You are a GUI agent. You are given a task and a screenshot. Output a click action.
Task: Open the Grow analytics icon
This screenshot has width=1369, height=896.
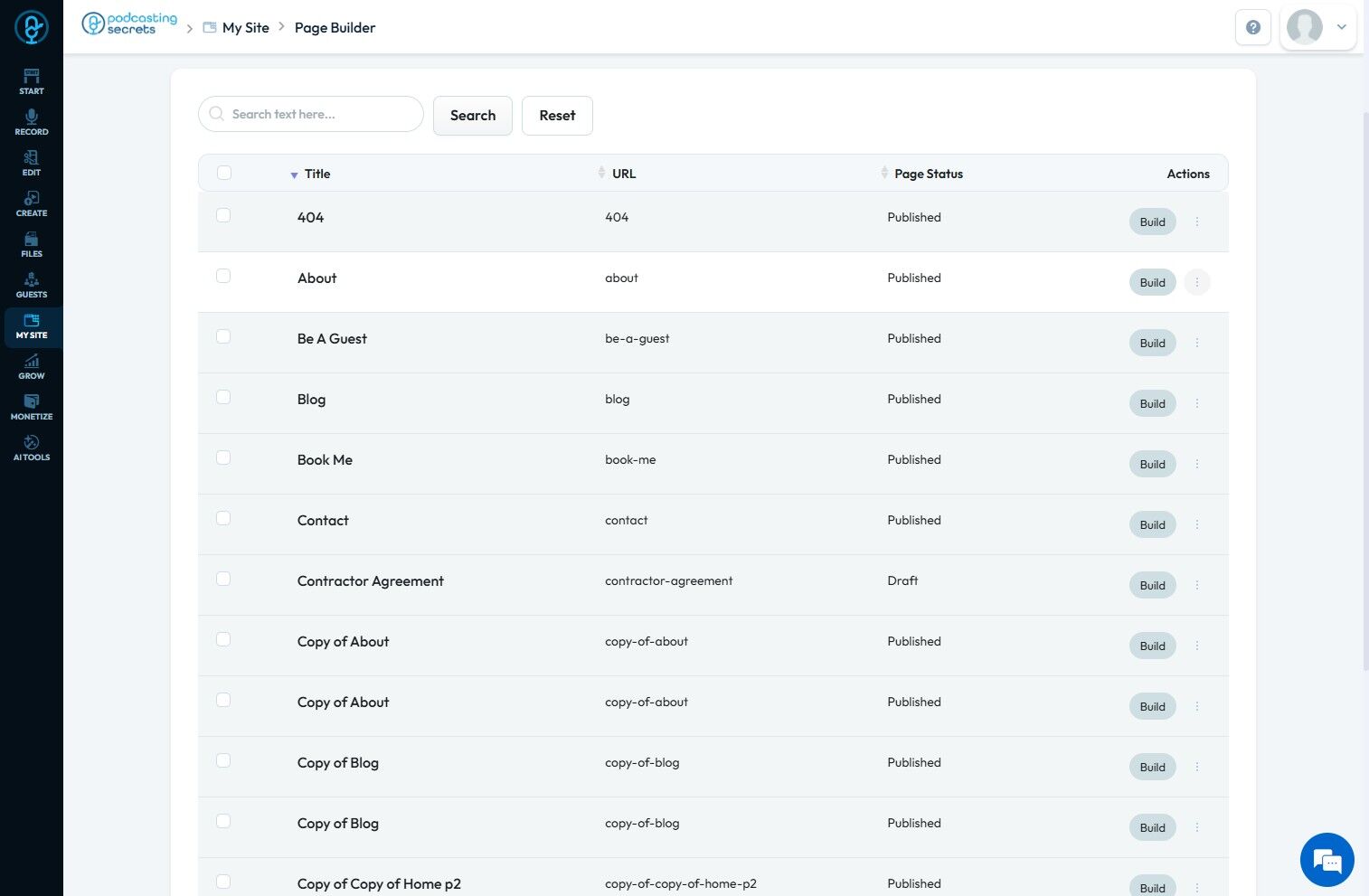click(31, 366)
